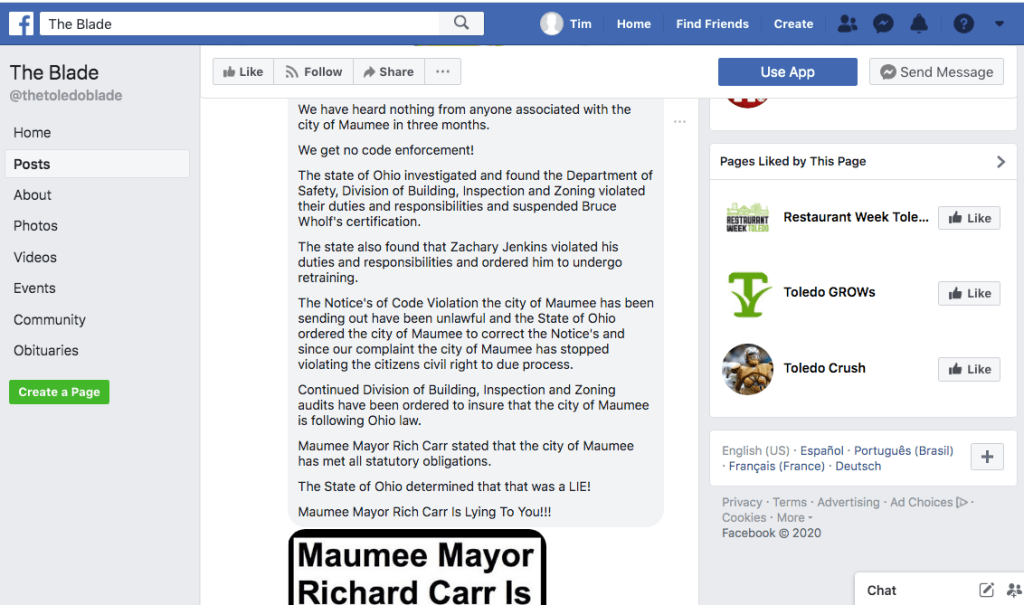Open the Messenger icon in top bar
1024x605 pixels.
[883, 24]
